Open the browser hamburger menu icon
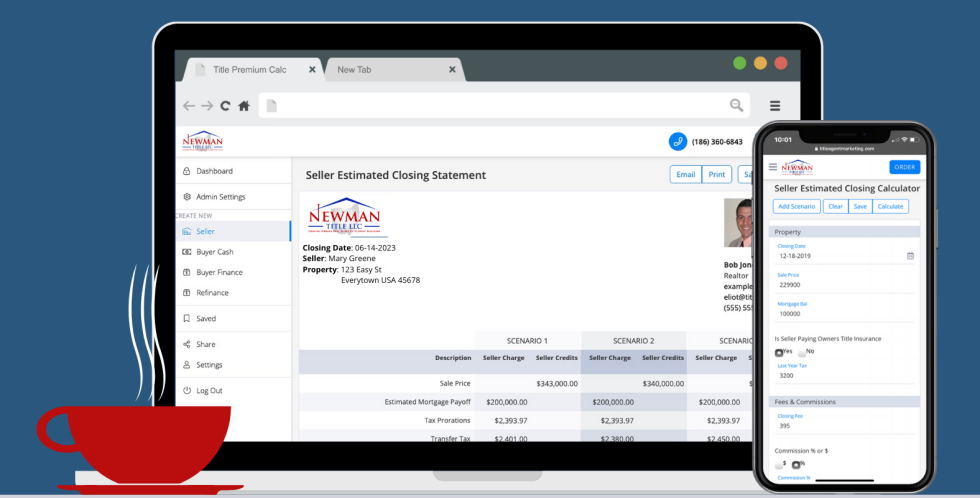 point(774,106)
